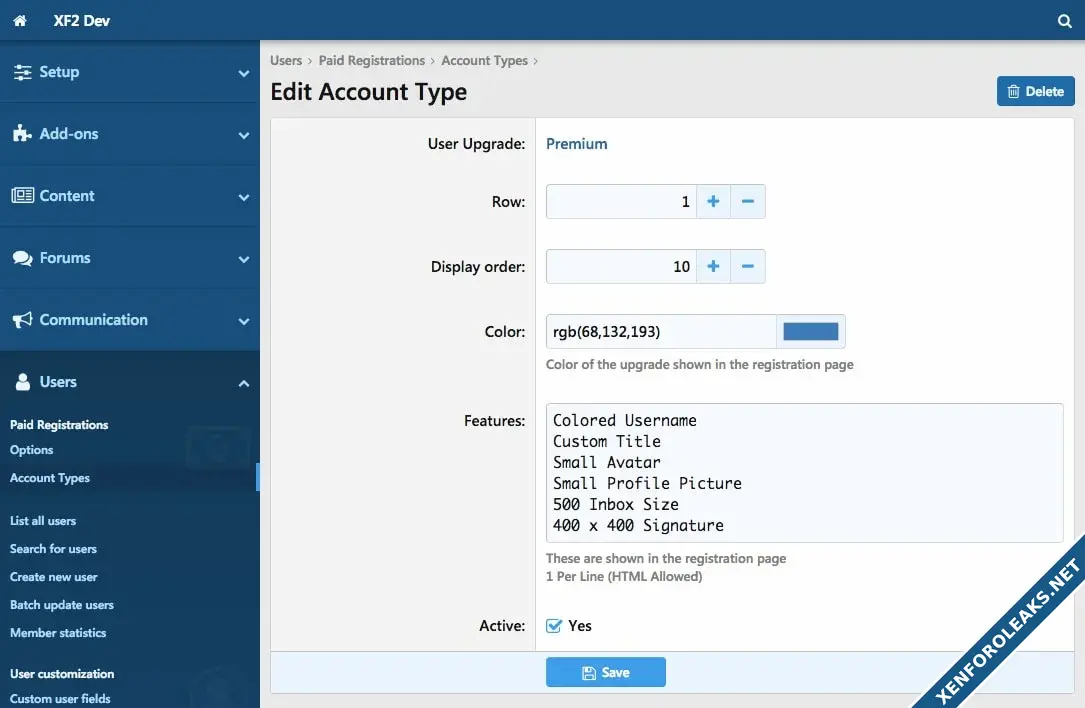This screenshot has height=708, width=1085.
Task: Uncheck the Active Yes checkbox
Action: [554, 626]
